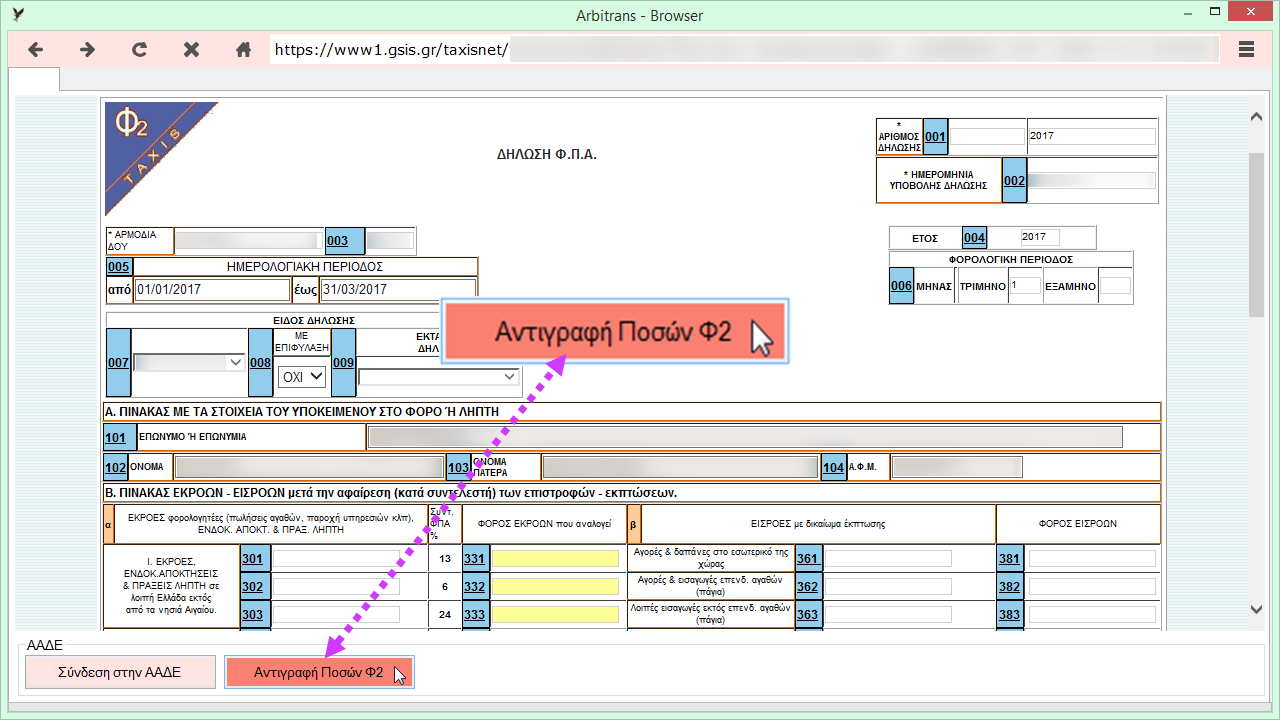
Task: Click the field code 102 link
Action: click(115, 467)
